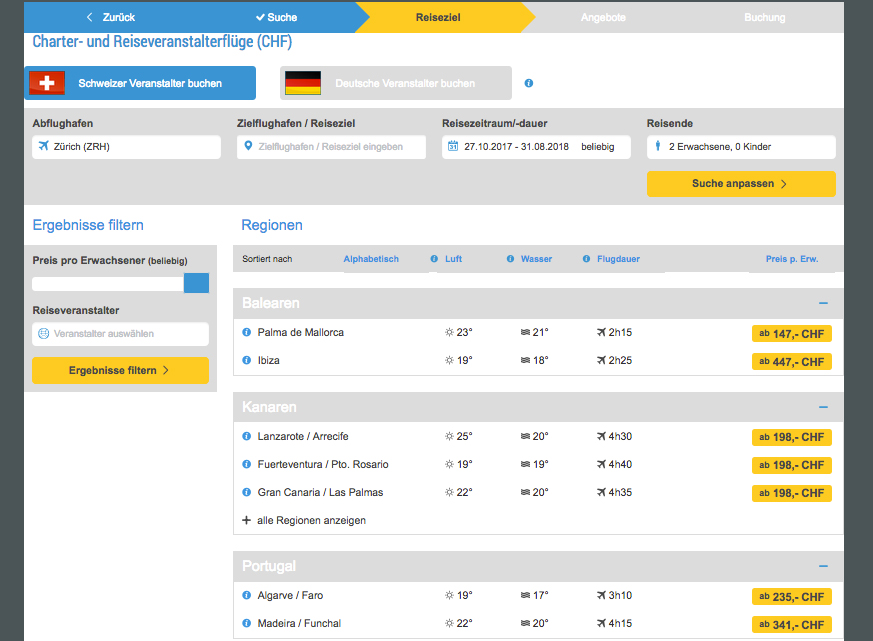Viewport: 873px width, 641px height.
Task: Click the info icon next to Deutsche Veranstalter
Action: (x=529, y=83)
